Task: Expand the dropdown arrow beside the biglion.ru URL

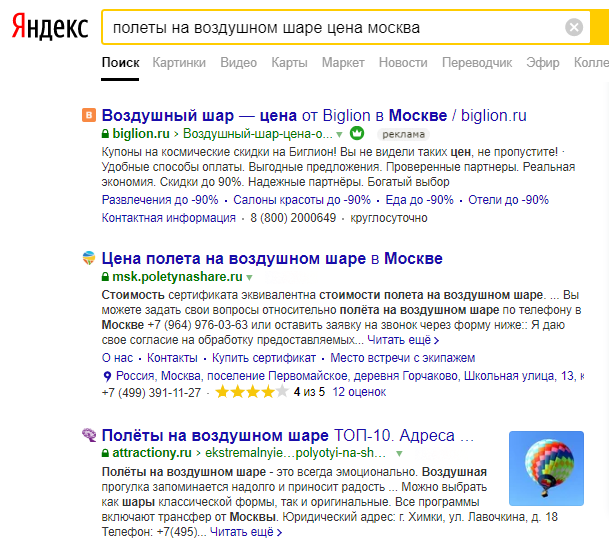Action: click(x=339, y=135)
